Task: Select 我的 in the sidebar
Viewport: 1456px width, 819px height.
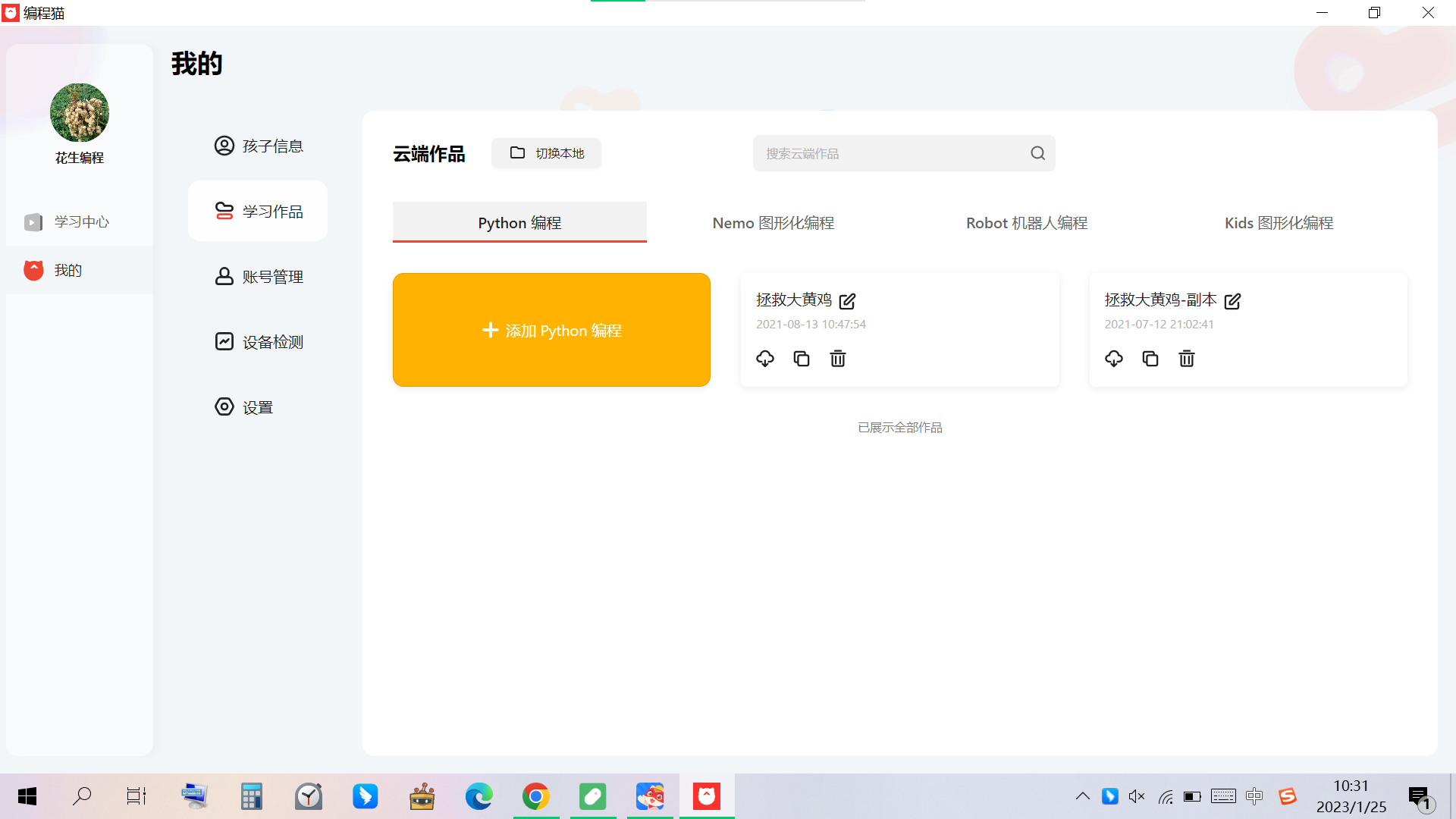Action: pyautogui.click(x=80, y=270)
